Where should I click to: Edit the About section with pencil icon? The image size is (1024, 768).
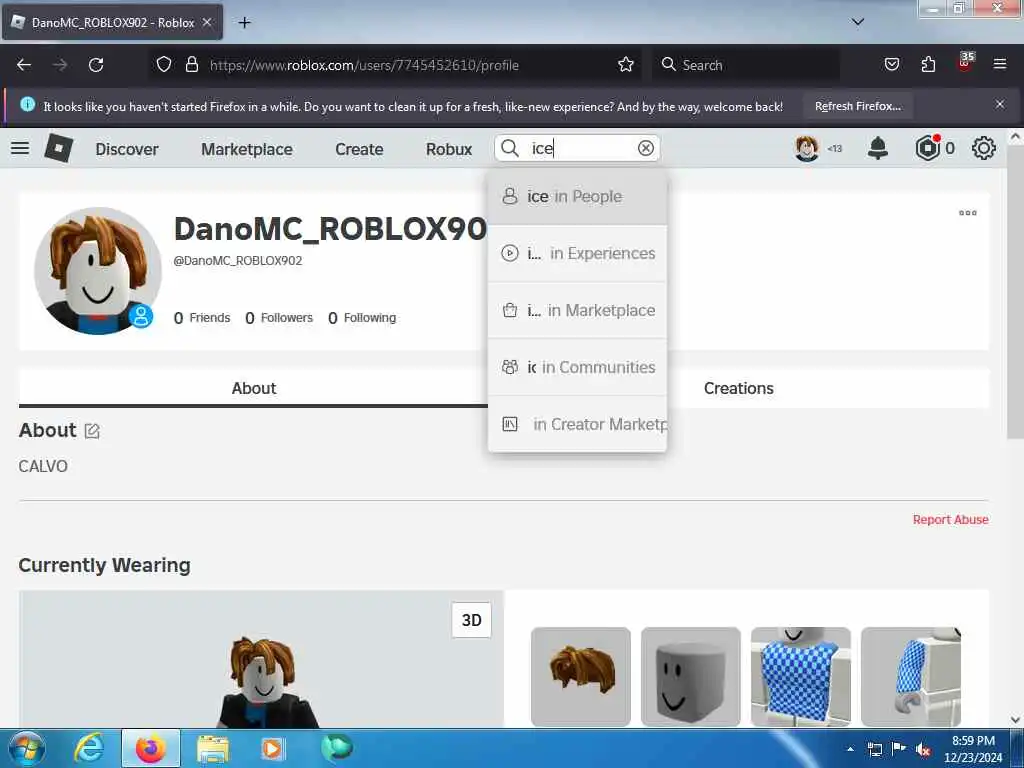coord(92,431)
